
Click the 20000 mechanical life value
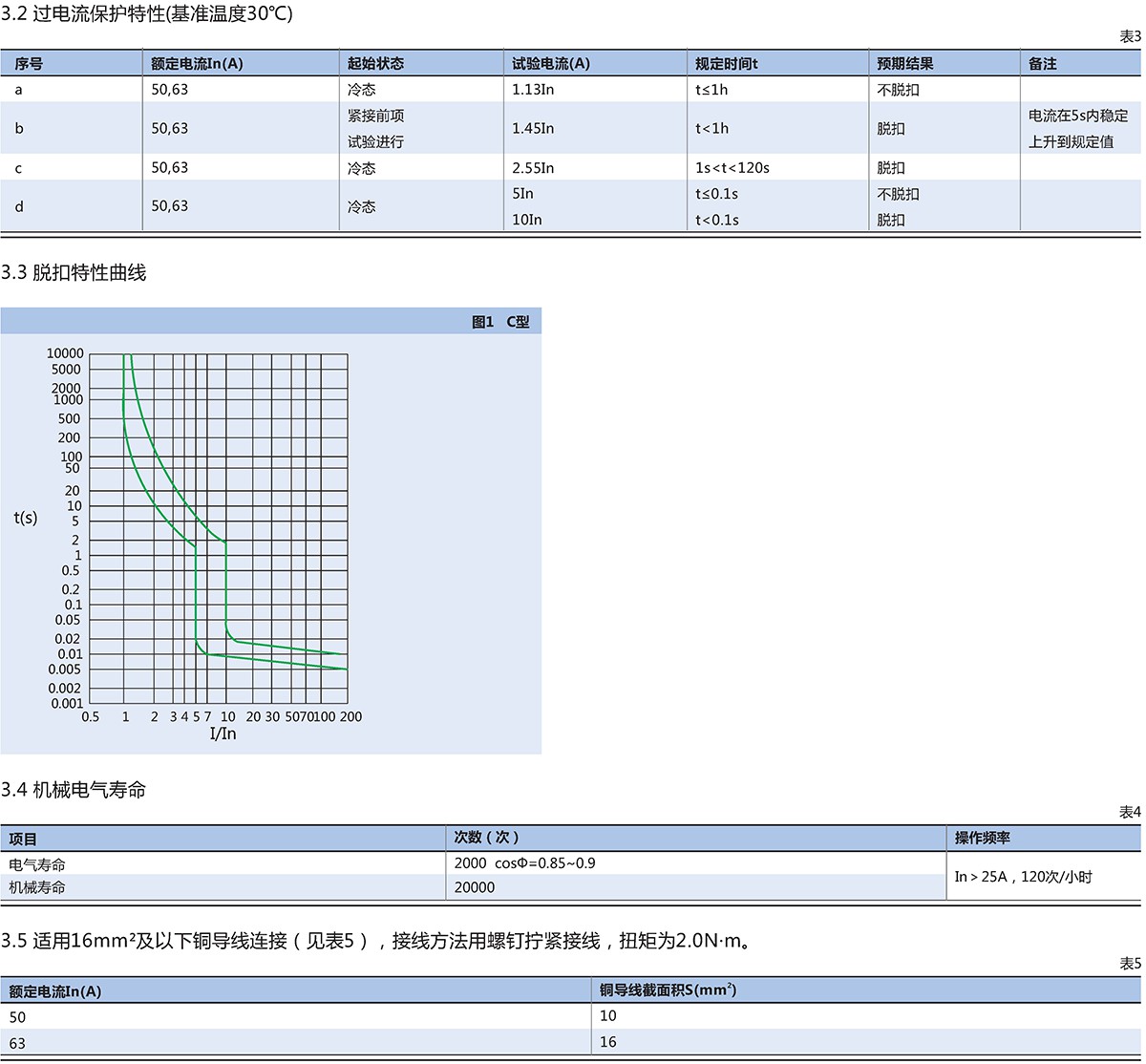475,887
